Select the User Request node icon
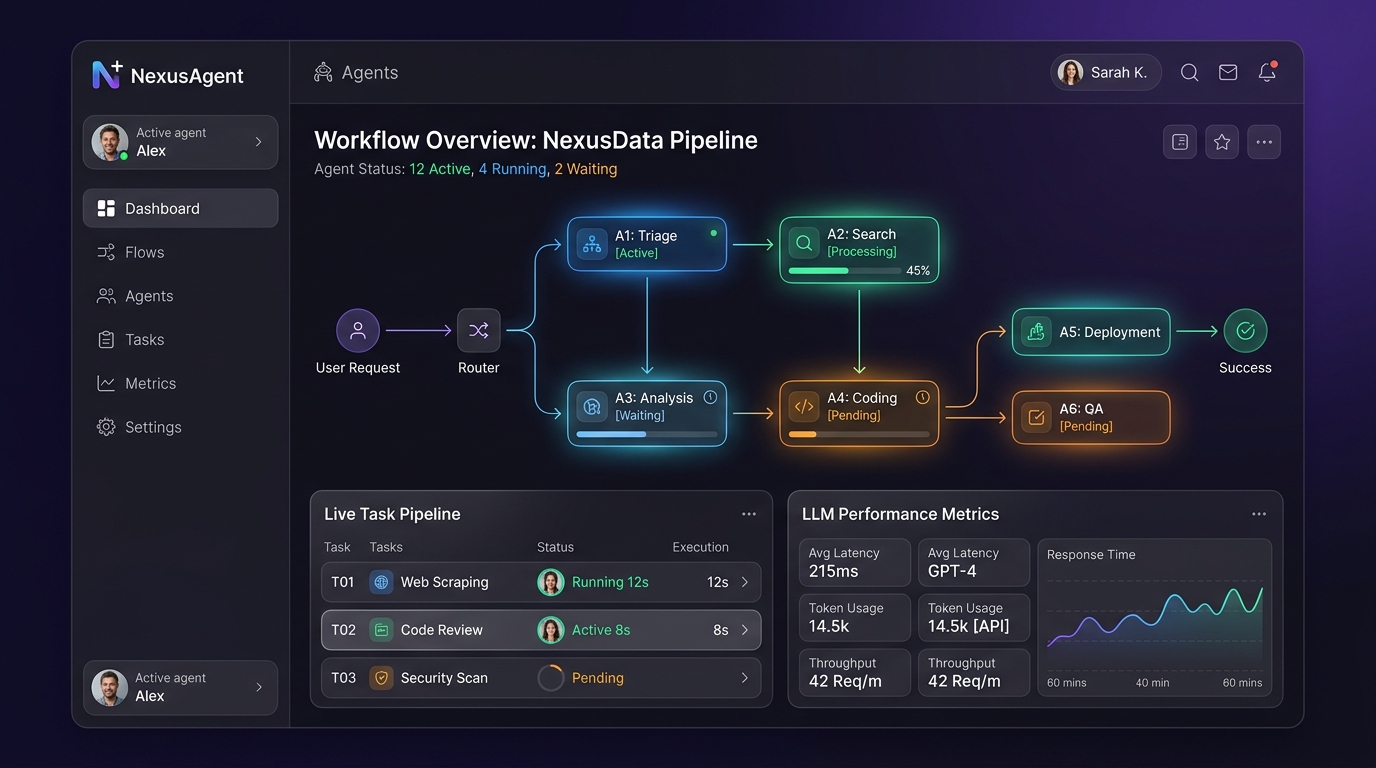 click(358, 330)
